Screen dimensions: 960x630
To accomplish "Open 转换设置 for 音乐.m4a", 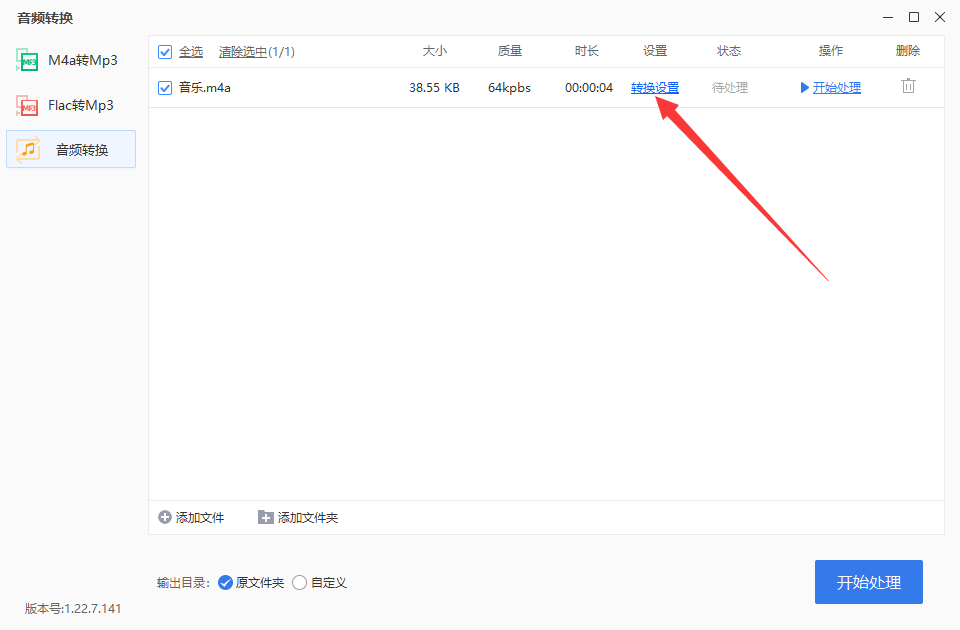I will click(x=655, y=88).
